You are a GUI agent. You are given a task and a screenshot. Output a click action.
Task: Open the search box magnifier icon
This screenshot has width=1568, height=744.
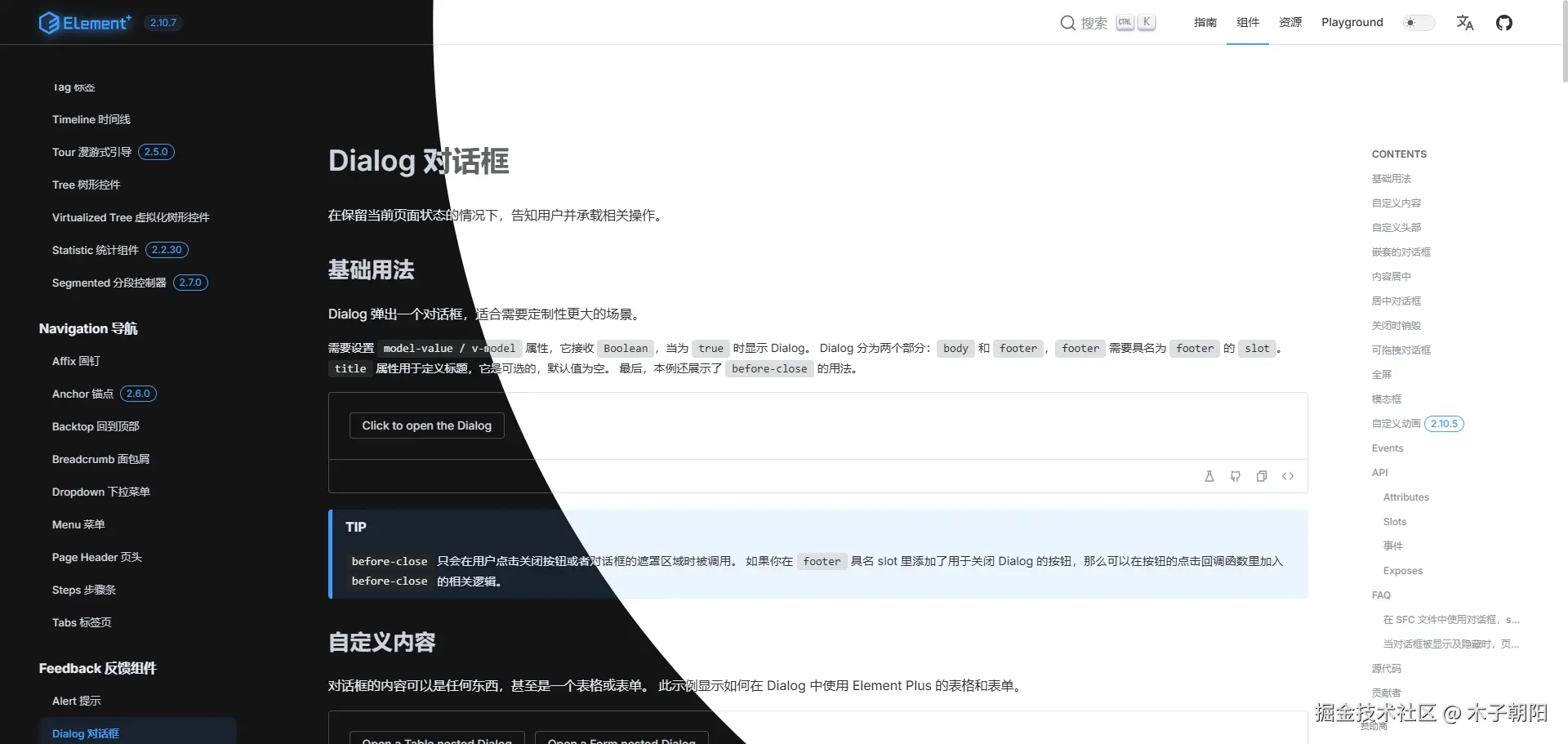(1067, 23)
